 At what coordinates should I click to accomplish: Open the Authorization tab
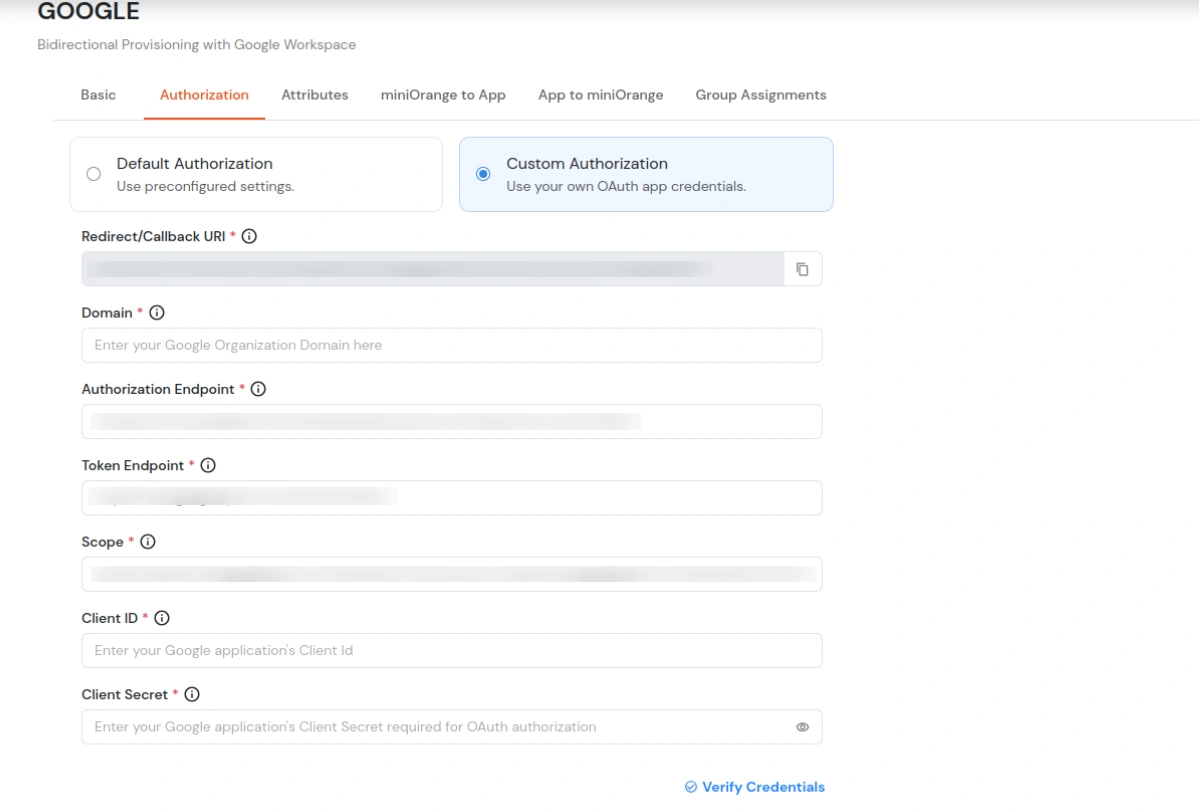[x=204, y=95]
